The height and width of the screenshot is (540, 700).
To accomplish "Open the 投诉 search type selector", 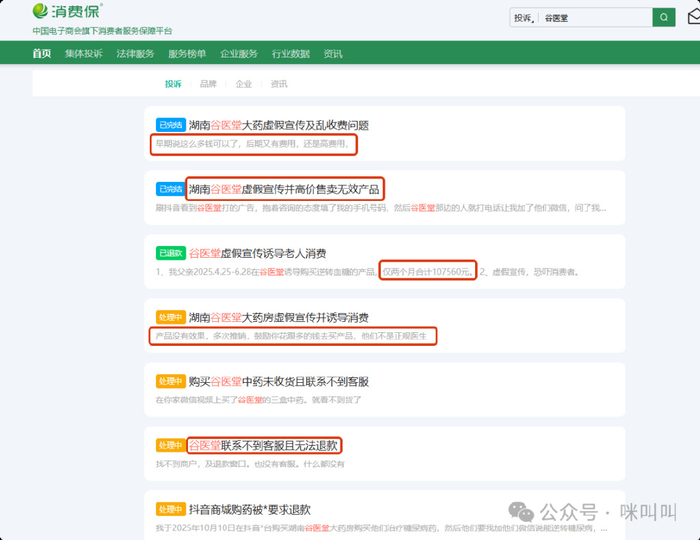I will 524,18.
